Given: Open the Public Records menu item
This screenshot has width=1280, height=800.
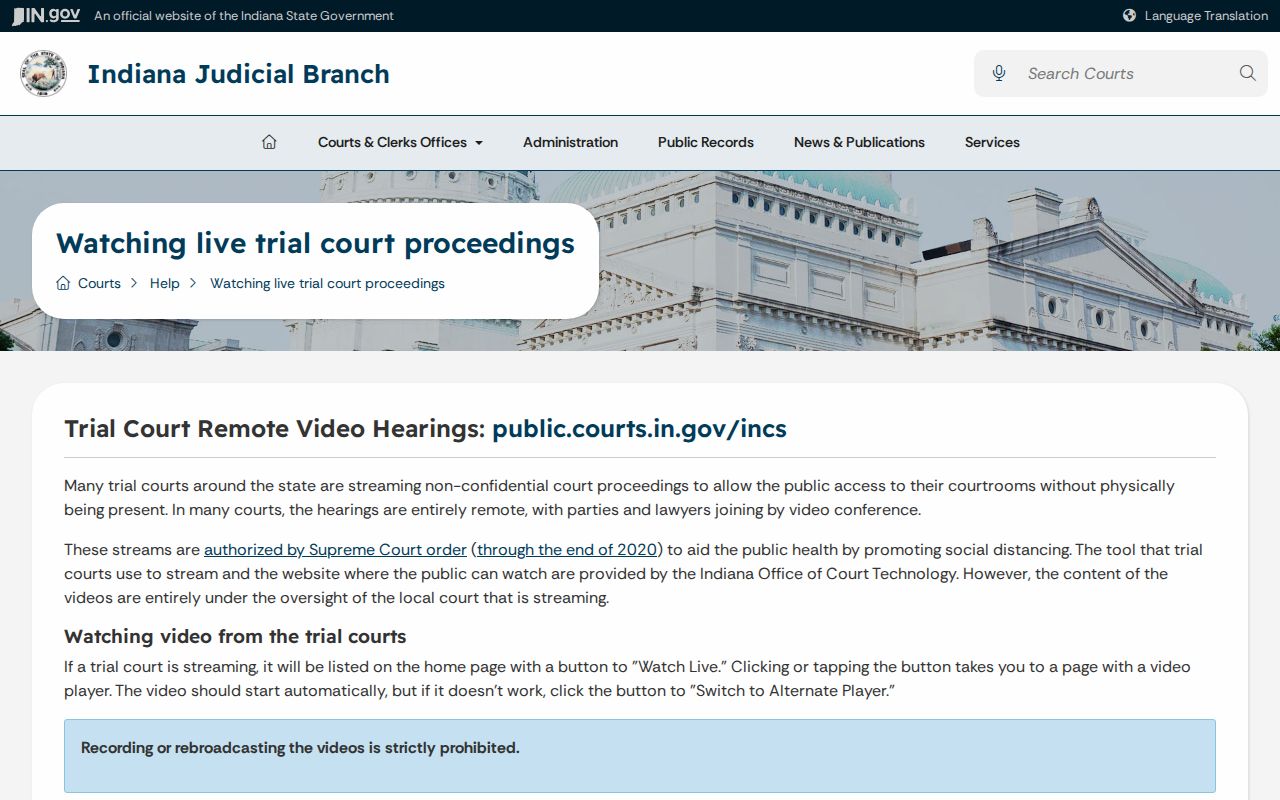Looking at the screenshot, I should point(706,142).
